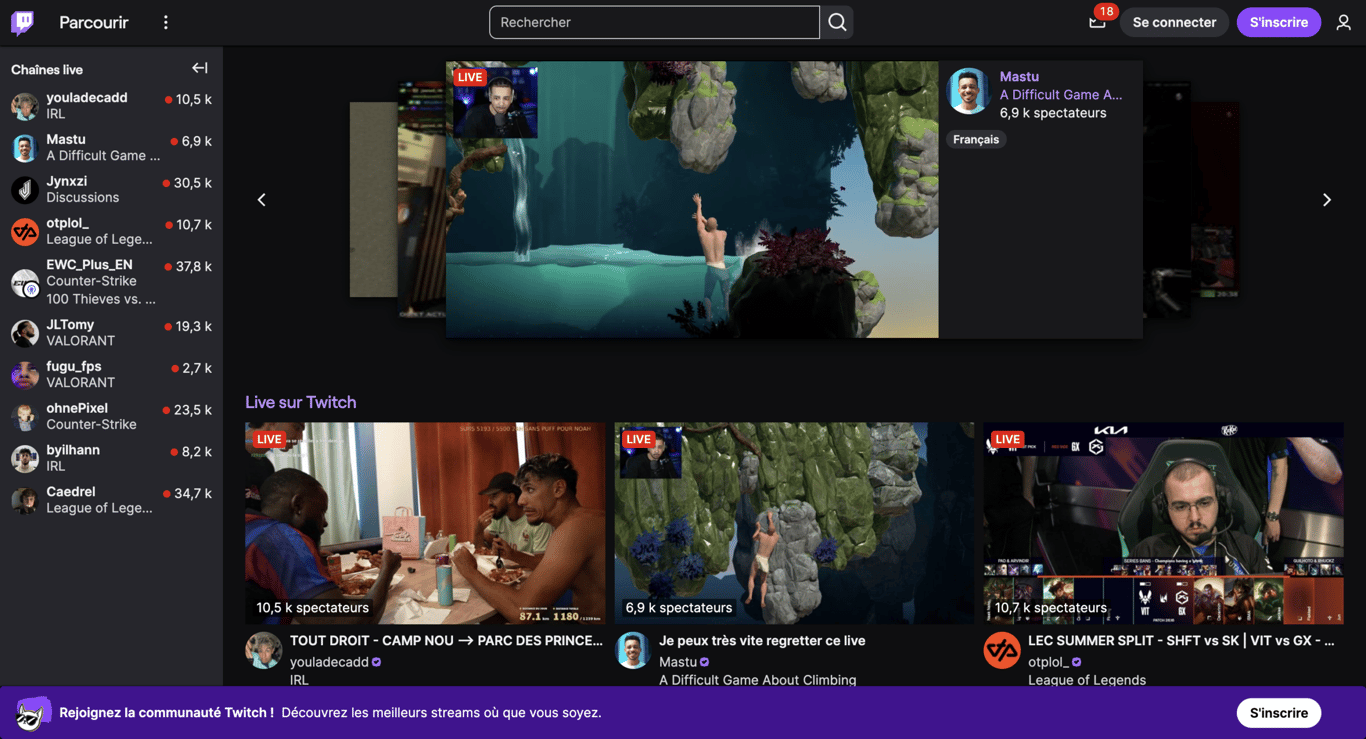Screen dimensions: 1366x739
Task: Open Mastu channel name in featured panel
Action: click(1019, 76)
